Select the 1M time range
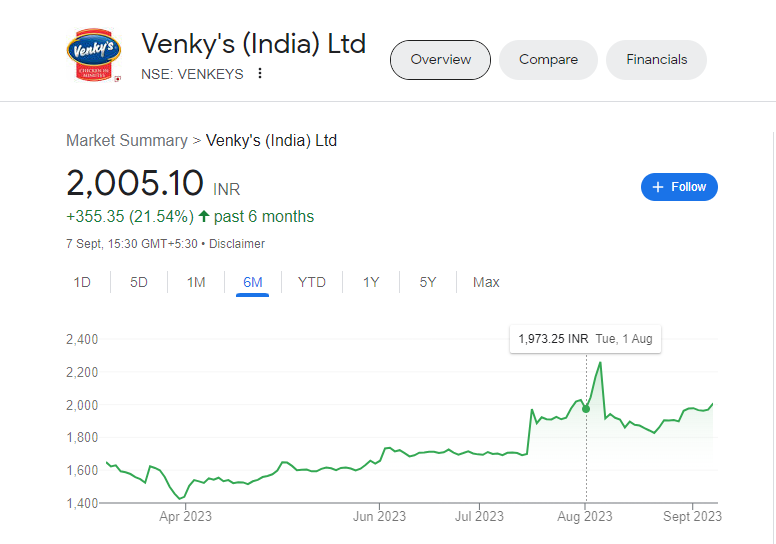This screenshot has width=776, height=544. coord(196,282)
